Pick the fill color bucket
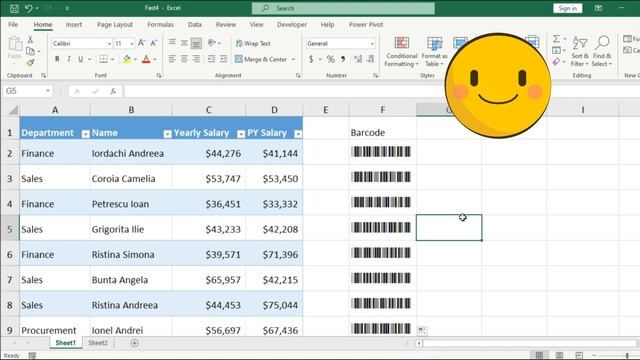Viewport: 640px width, 360px height. (x=127, y=59)
